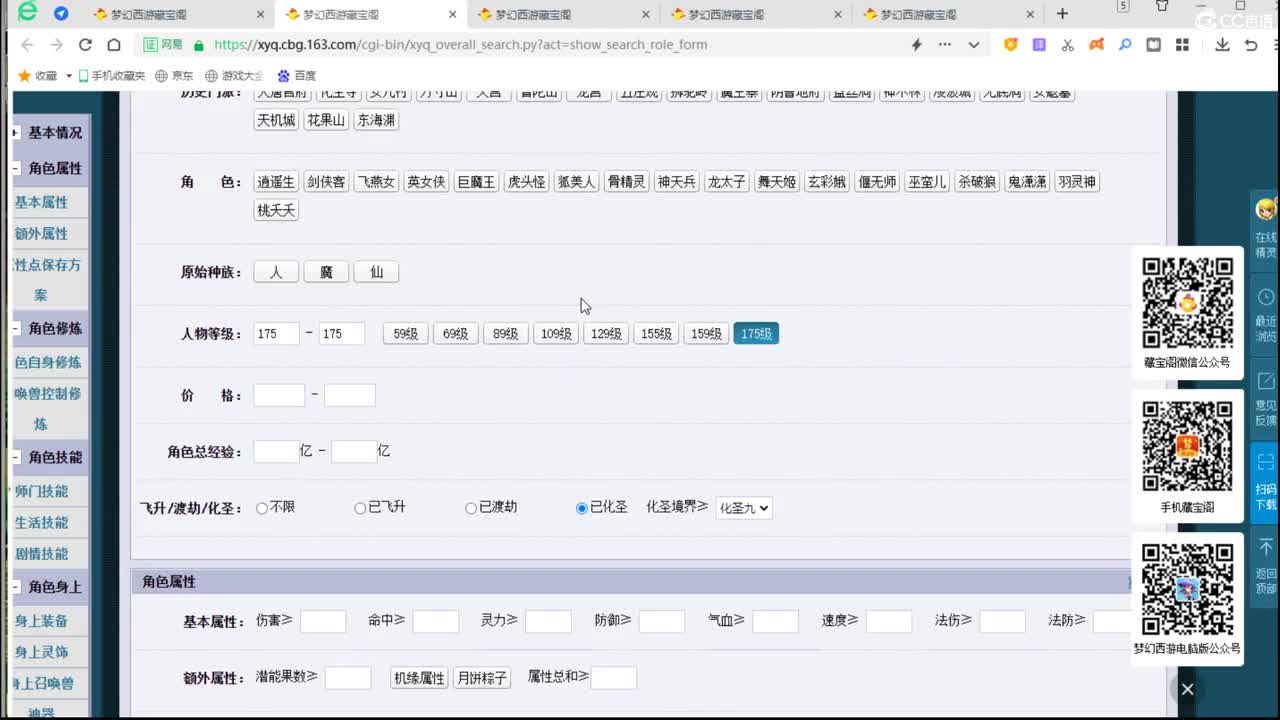This screenshot has width=1280, height=720.
Task: Choose the 魔 race button
Action: click(x=326, y=272)
